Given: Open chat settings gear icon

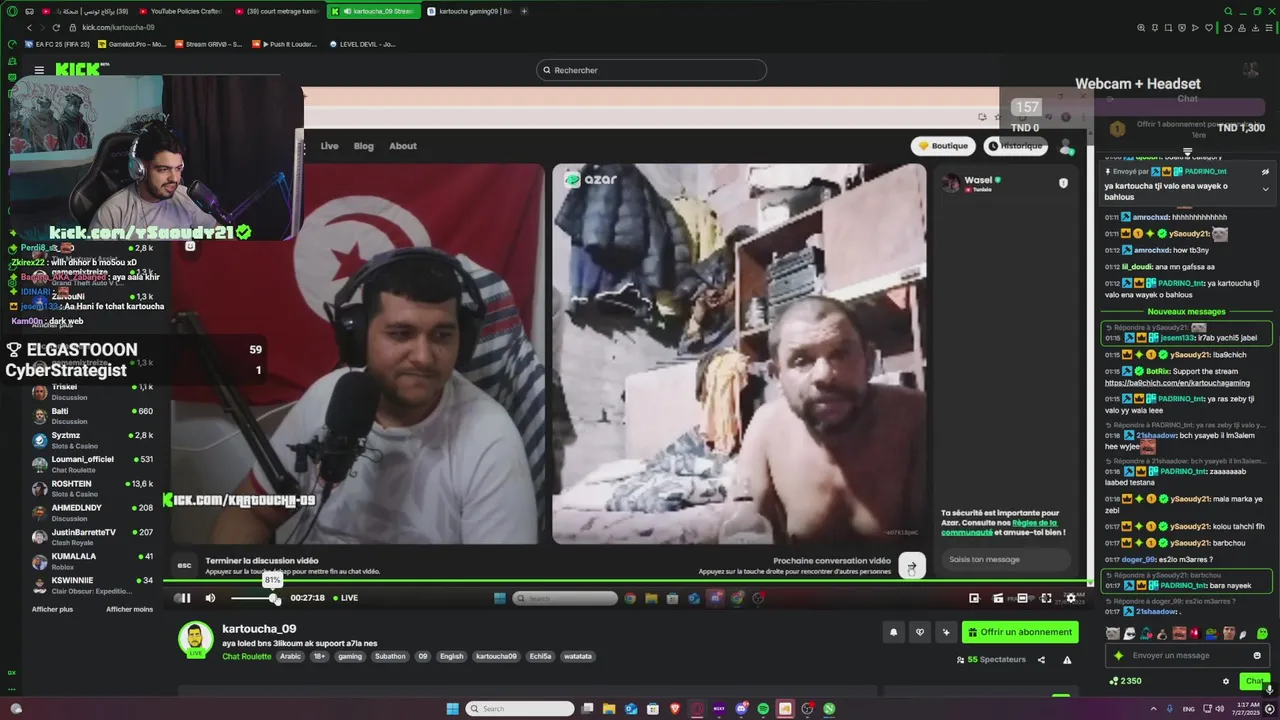Looking at the screenshot, I should pos(1226,681).
